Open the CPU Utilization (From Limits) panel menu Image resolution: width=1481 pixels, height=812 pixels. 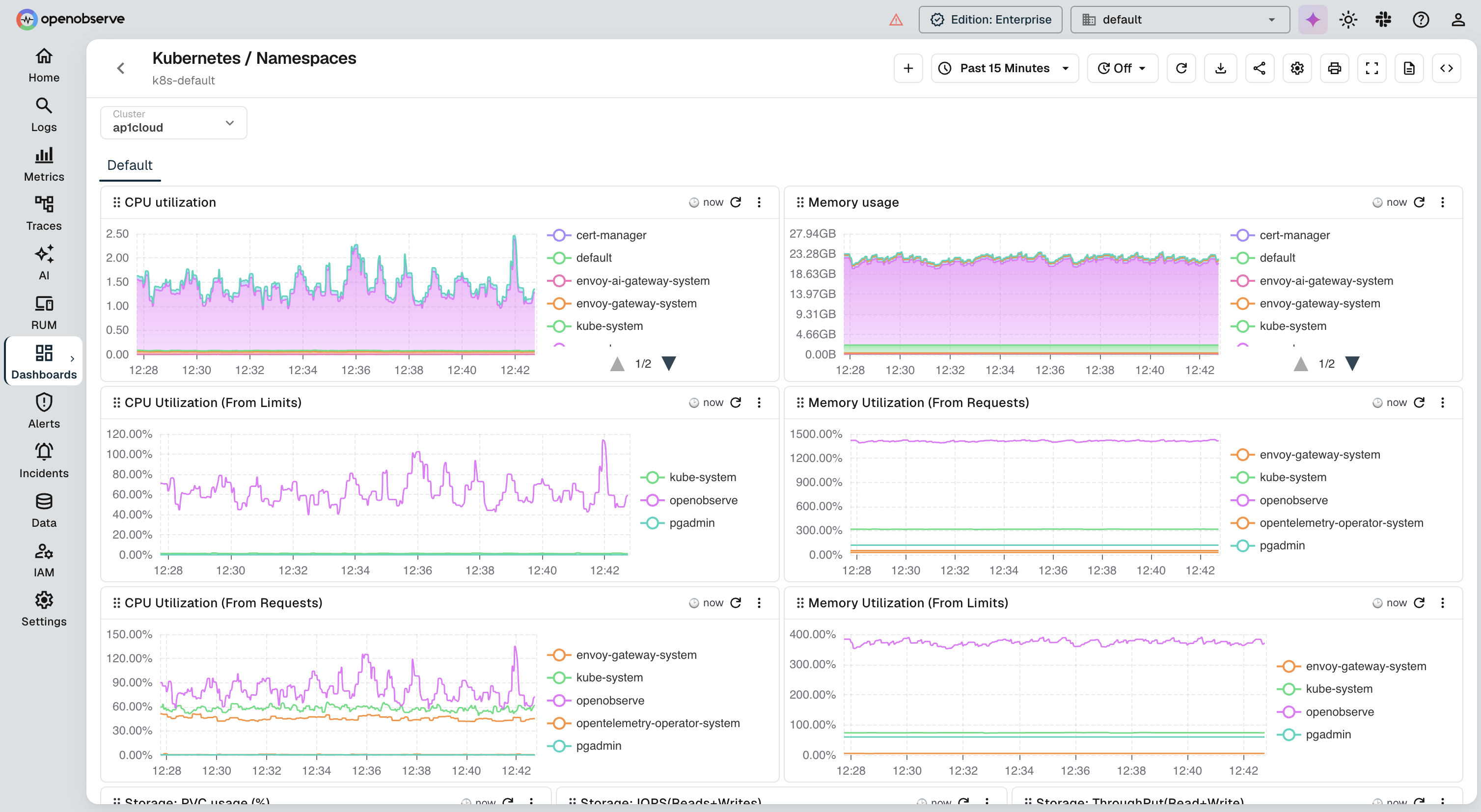pyautogui.click(x=759, y=403)
